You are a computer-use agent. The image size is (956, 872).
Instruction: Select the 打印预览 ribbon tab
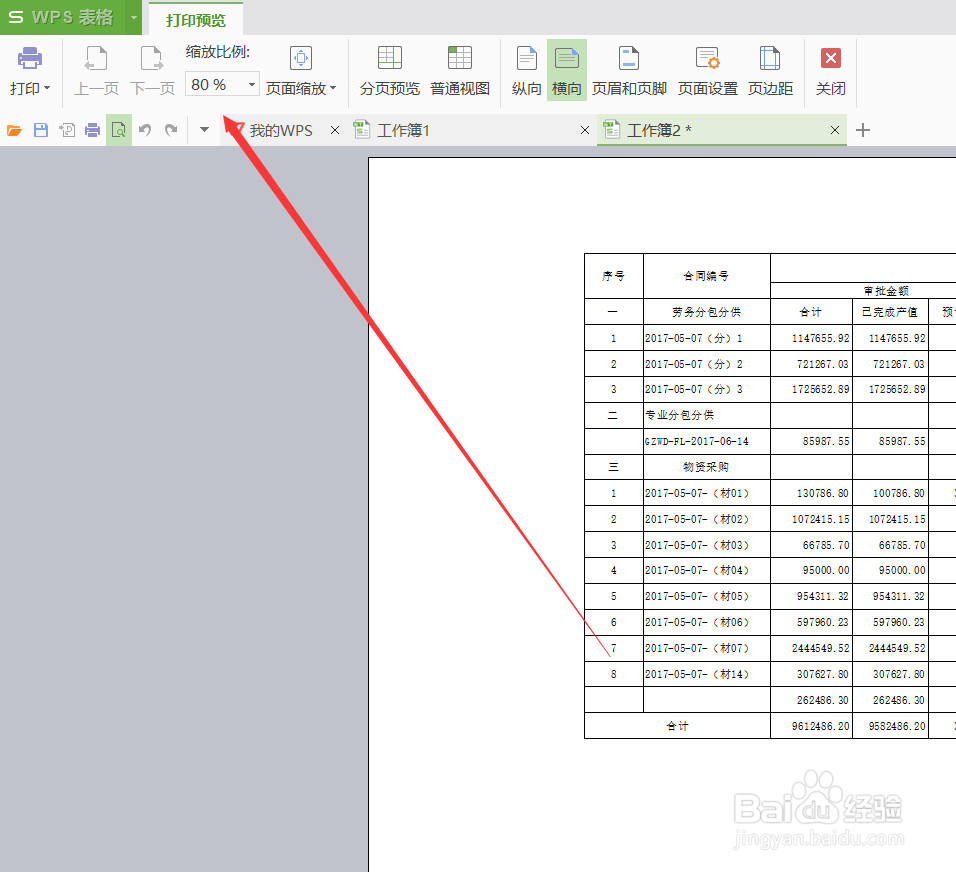[196, 20]
